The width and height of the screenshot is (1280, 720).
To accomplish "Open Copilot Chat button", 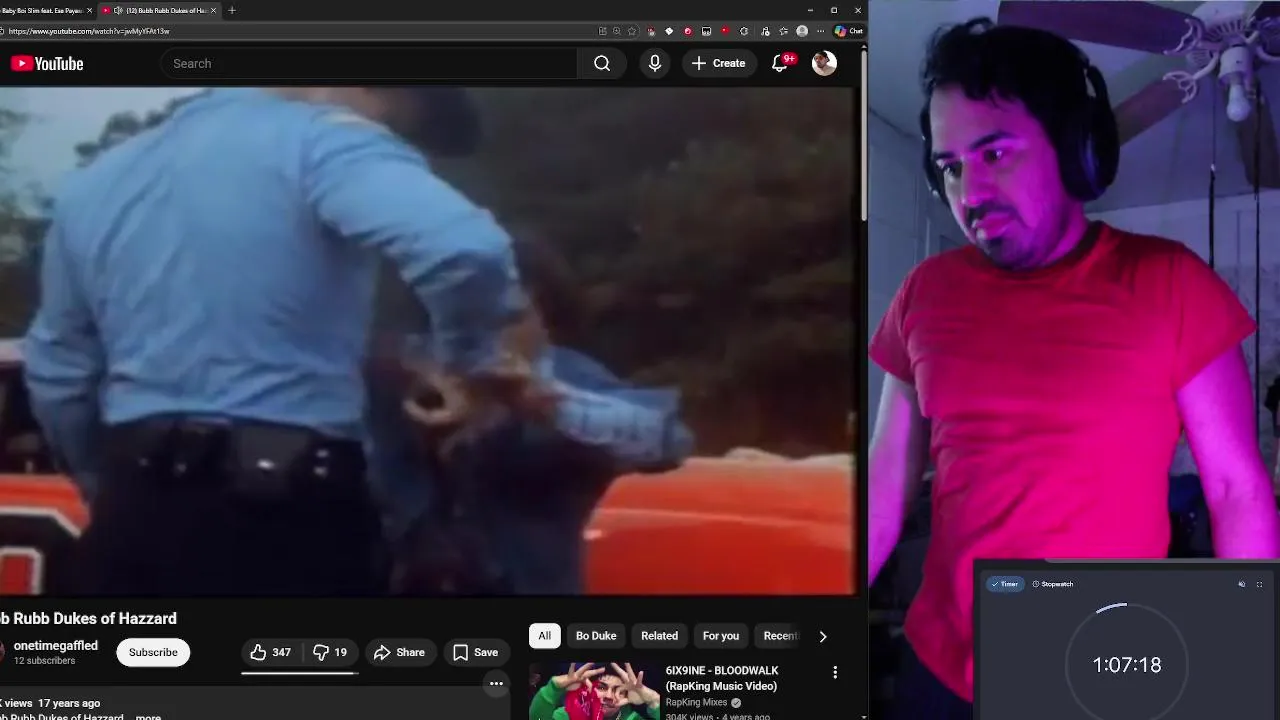I will 849,31.
